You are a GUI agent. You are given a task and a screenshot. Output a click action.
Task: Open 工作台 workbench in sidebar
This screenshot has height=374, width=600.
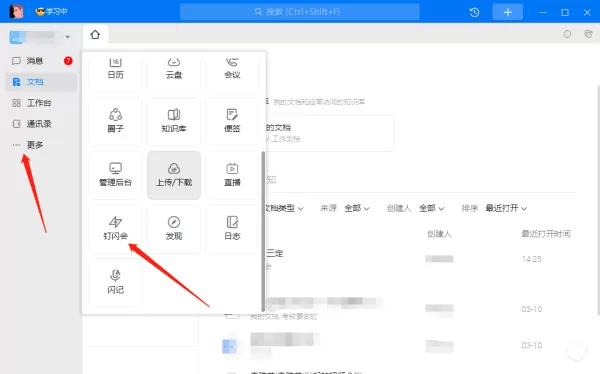(x=41, y=103)
